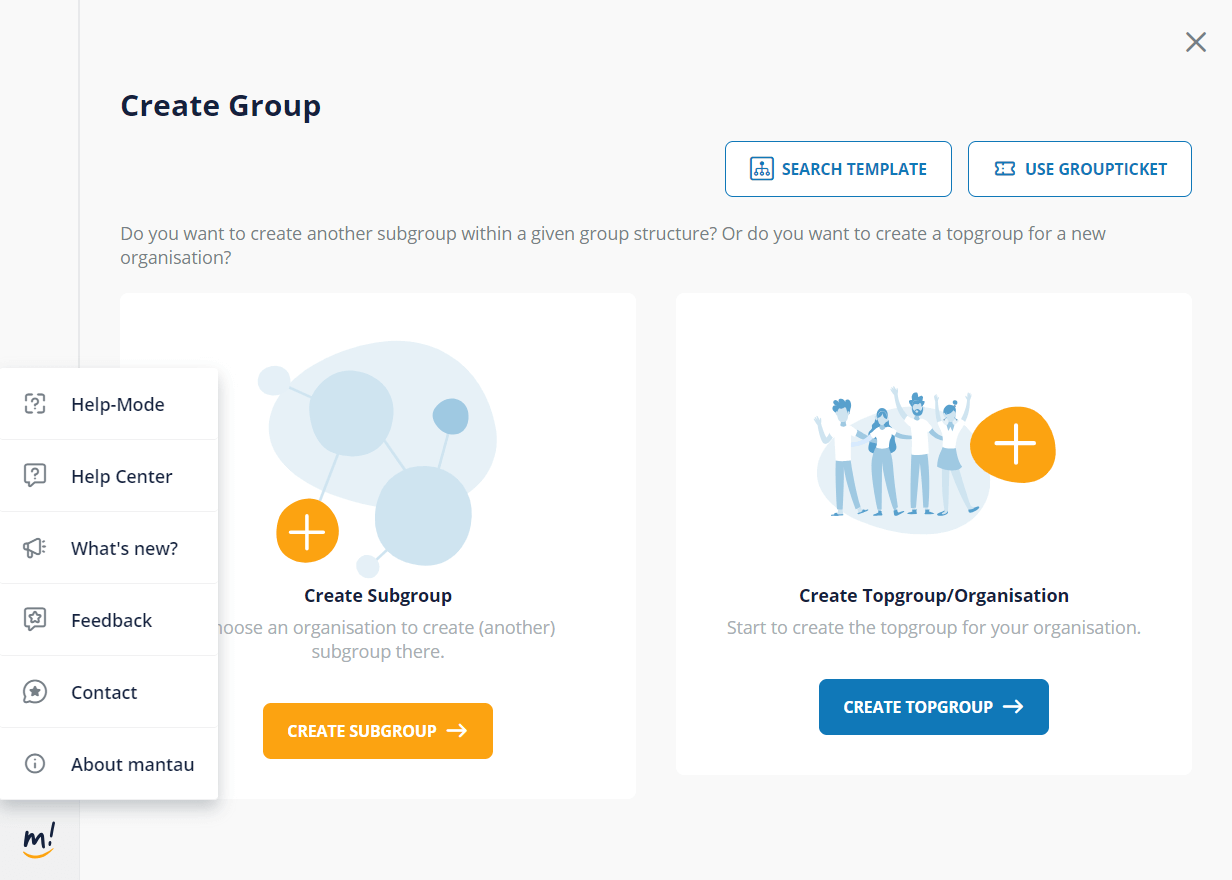Screen dimensions: 1232x880
Task: Click the ticket icon on Use Groupticket
Action: coord(1005,169)
